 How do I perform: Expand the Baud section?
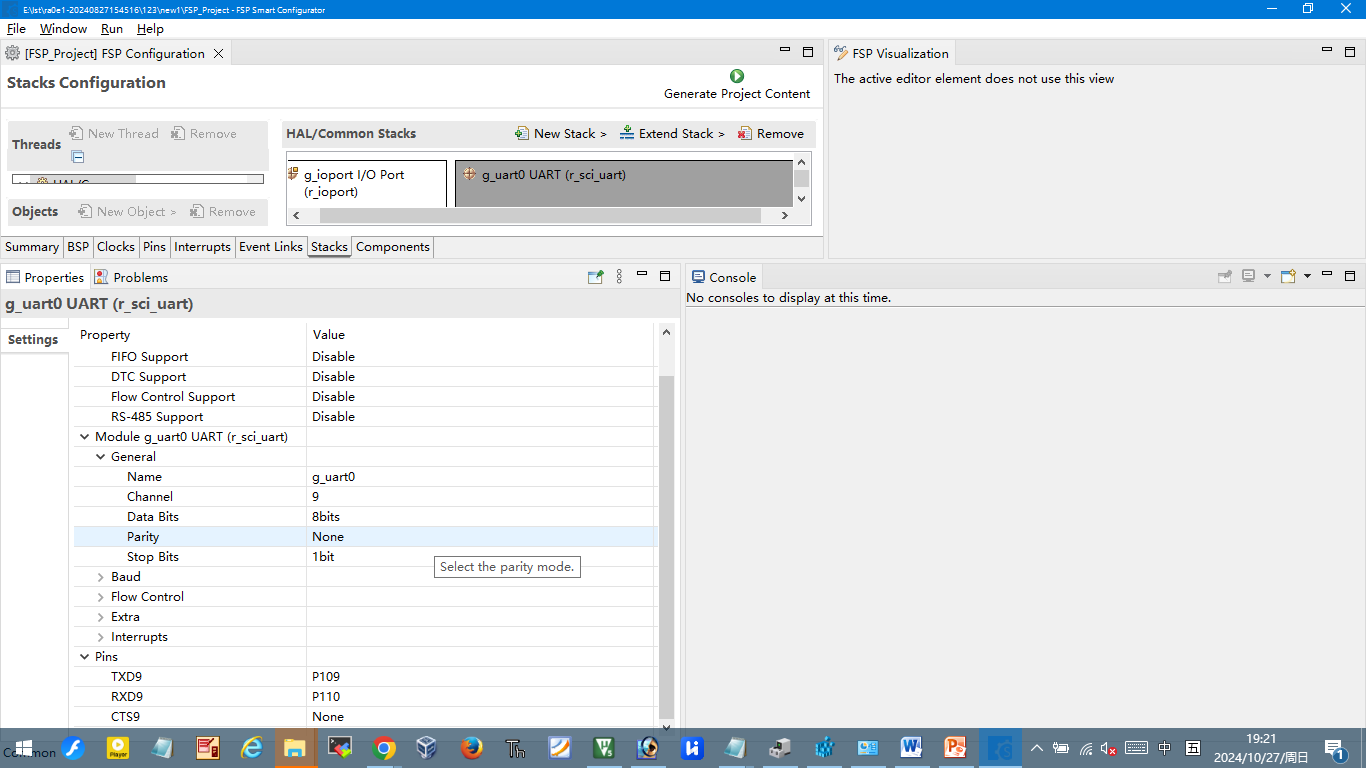[x=100, y=577]
